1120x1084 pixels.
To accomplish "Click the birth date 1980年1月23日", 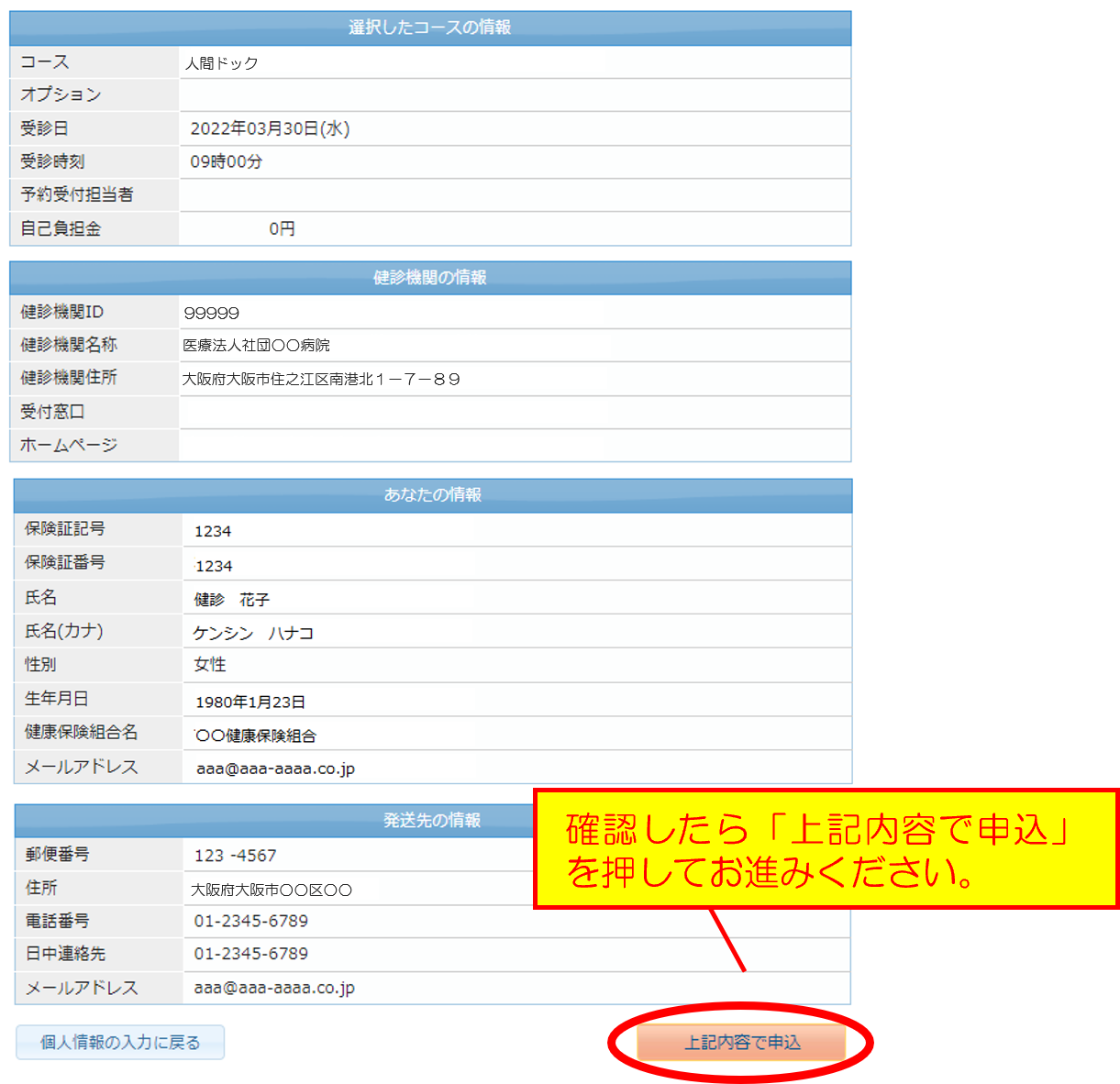I will coord(250,702).
